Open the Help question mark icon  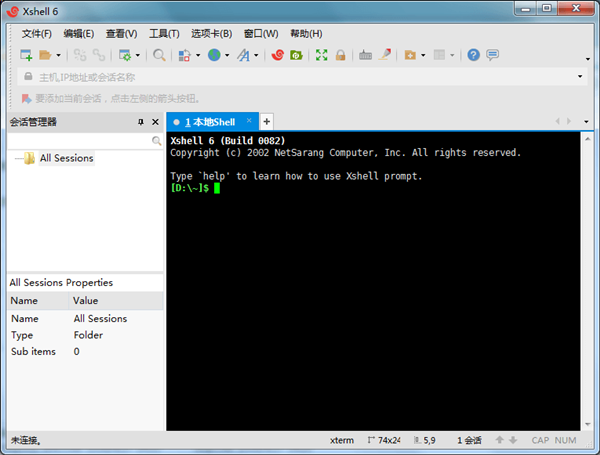coord(474,55)
